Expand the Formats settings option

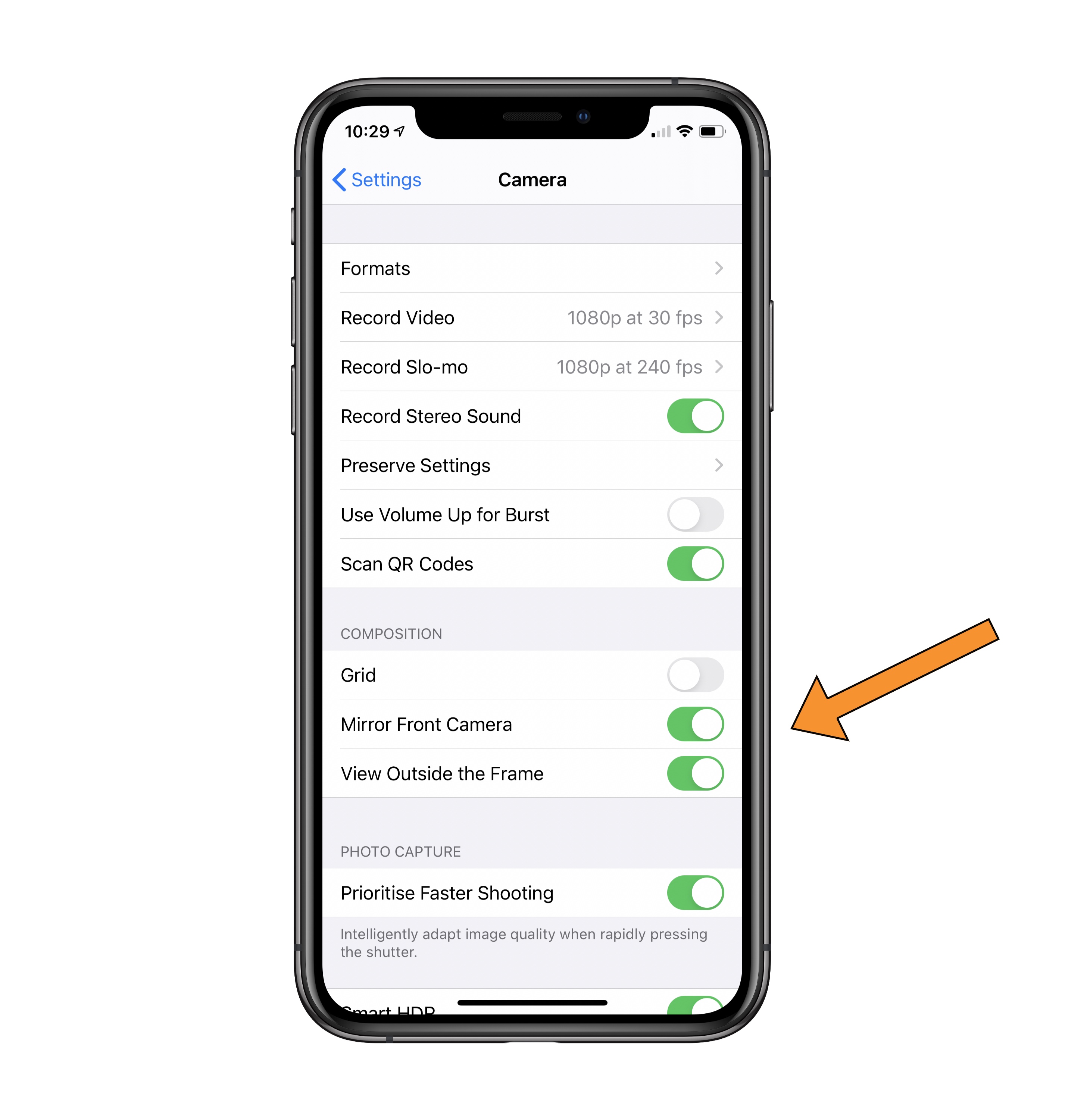(530, 267)
